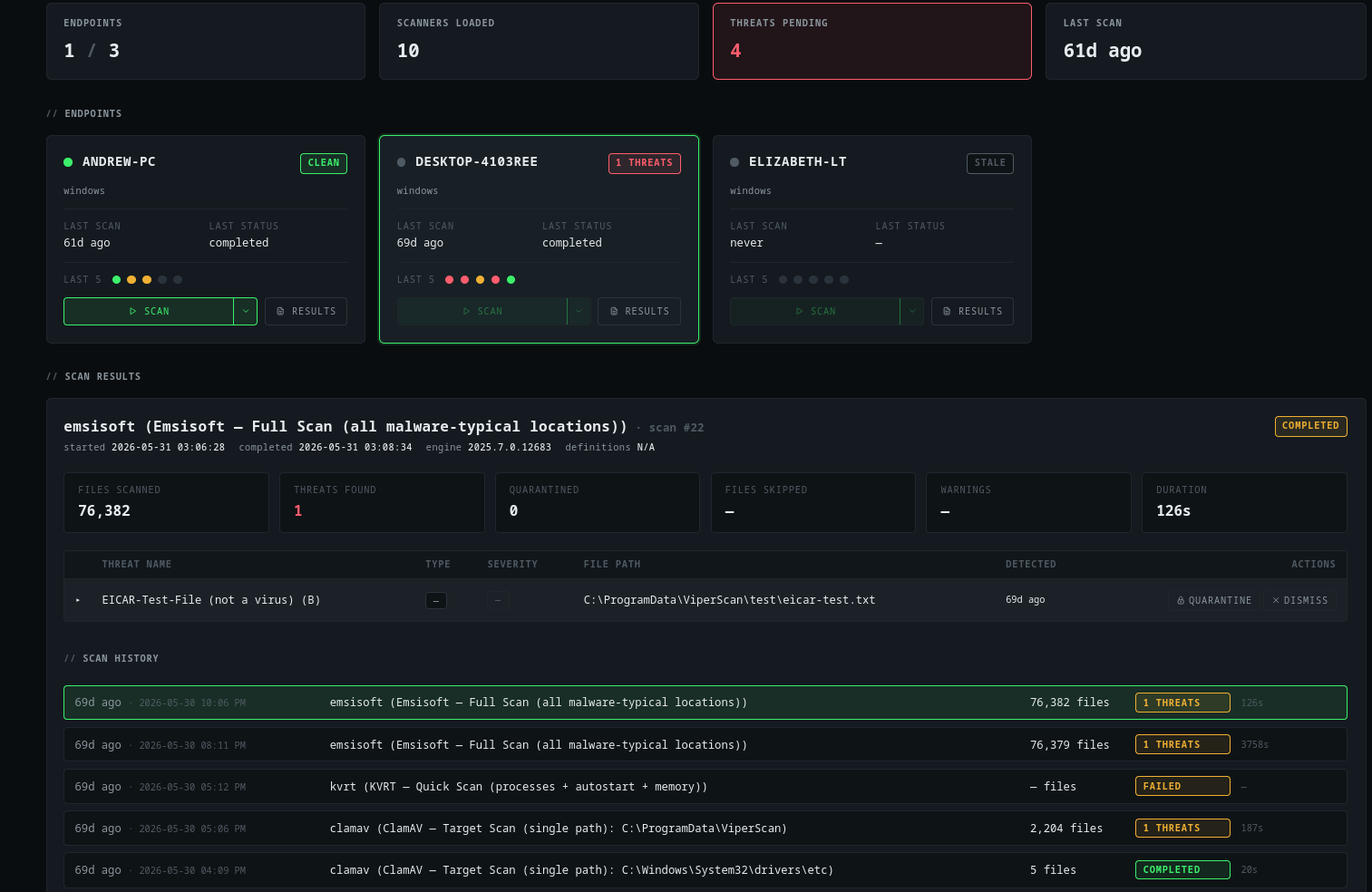Click the scan #22 label in results header
The height and width of the screenshot is (892, 1372).
point(676,428)
